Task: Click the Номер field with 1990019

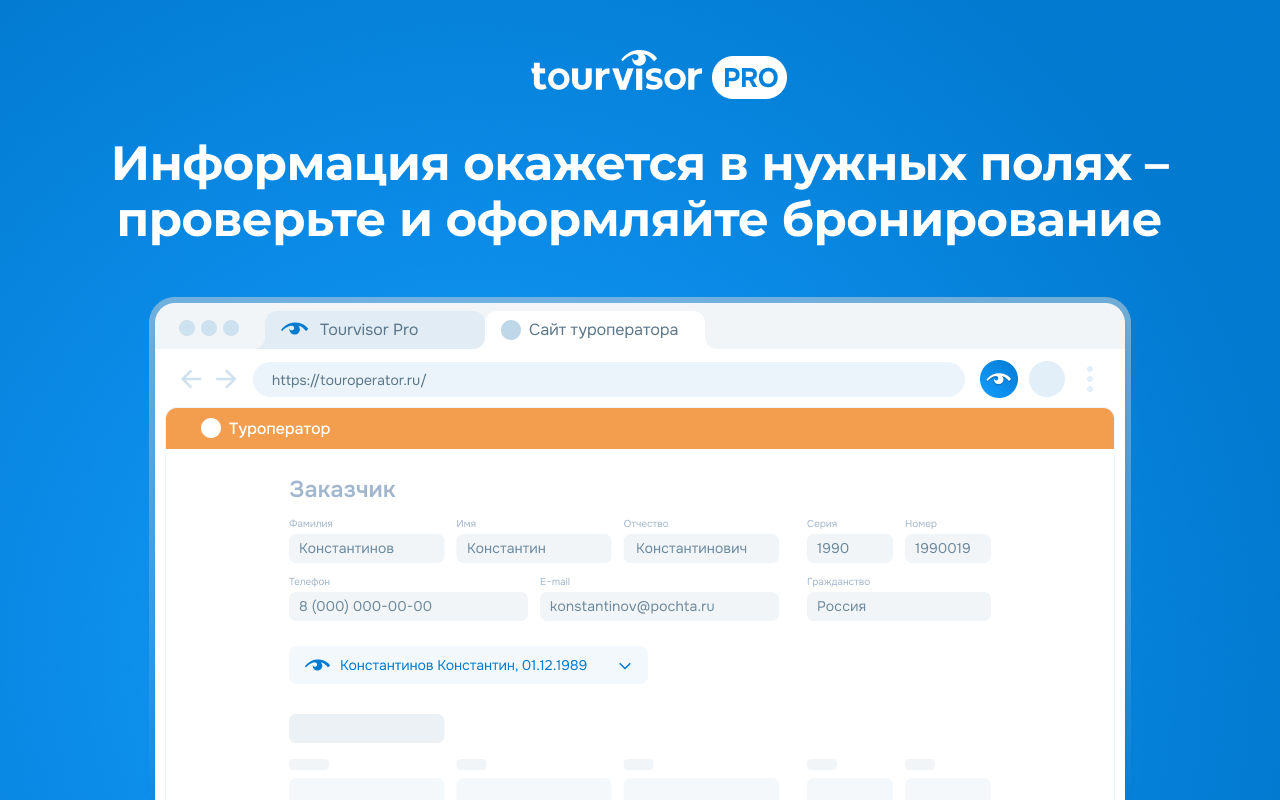Action: (948, 548)
